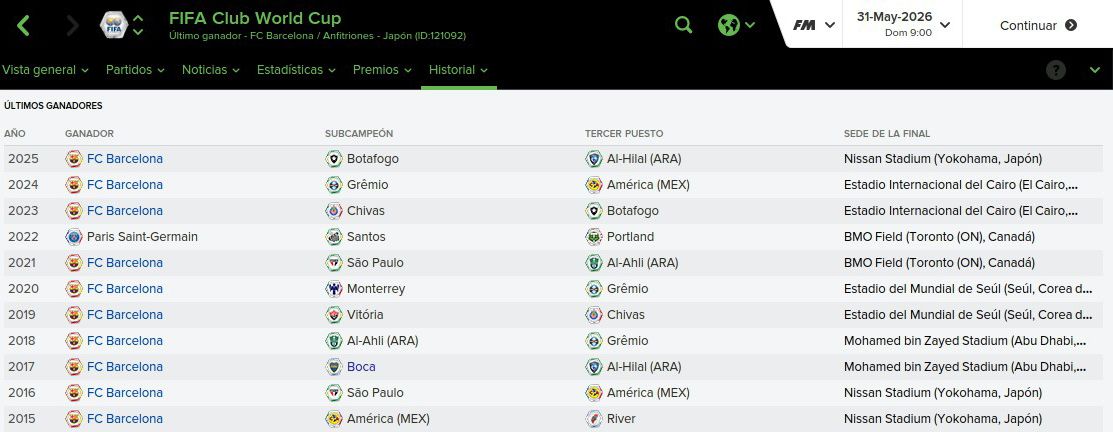Click the Paris Saint-Germain club crest
The width and height of the screenshot is (1113, 432).
74,237
